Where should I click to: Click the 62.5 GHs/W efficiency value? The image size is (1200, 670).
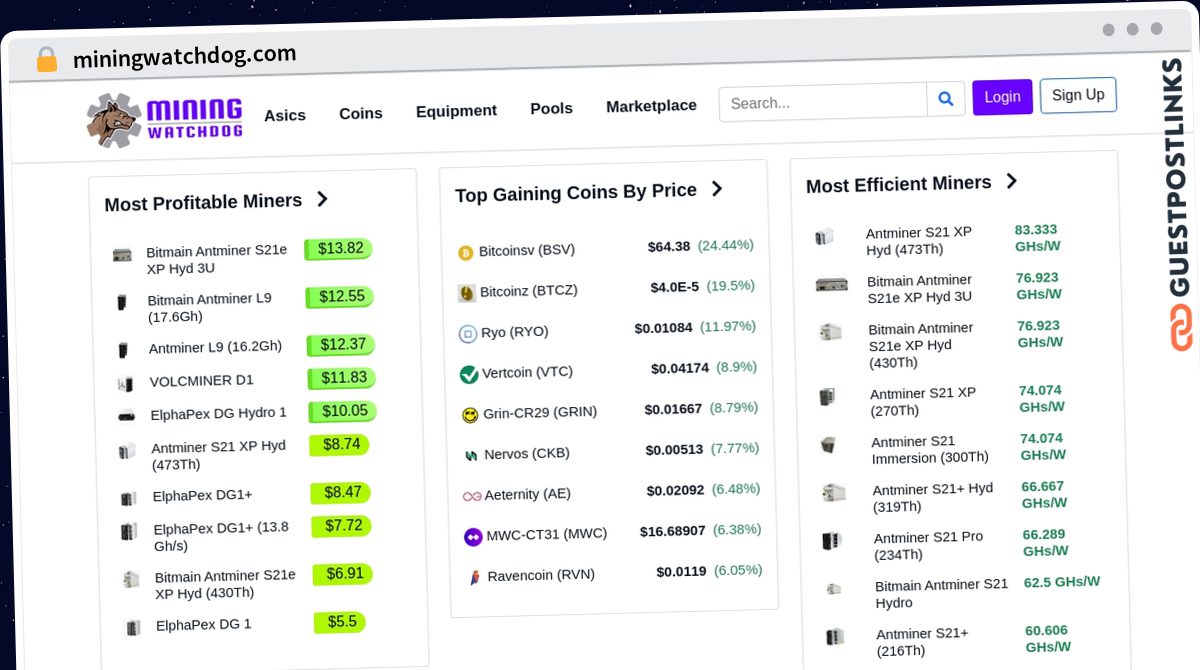click(1062, 582)
